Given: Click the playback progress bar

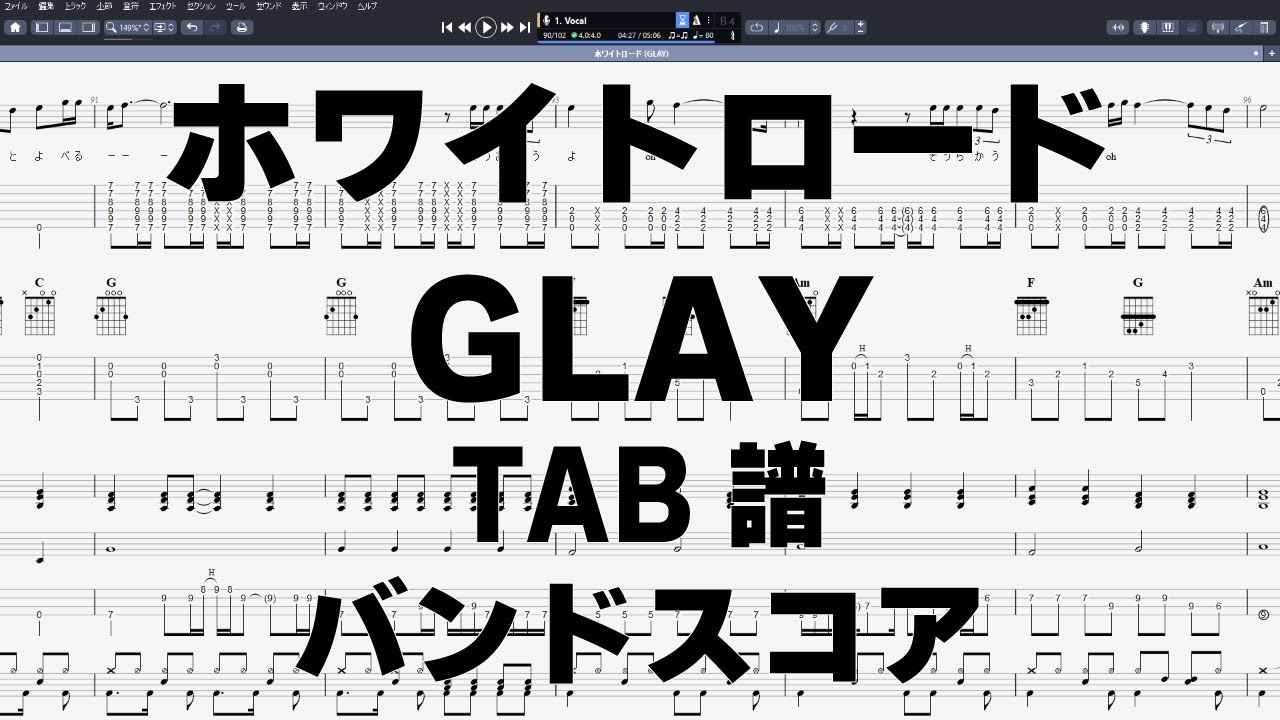Looking at the screenshot, I should (x=627, y=42).
